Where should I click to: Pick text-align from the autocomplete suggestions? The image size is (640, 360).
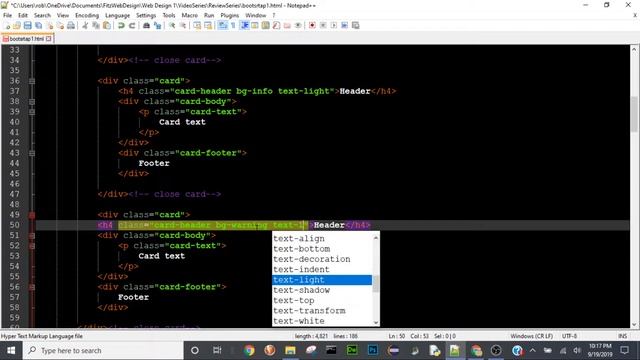pos(322,239)
